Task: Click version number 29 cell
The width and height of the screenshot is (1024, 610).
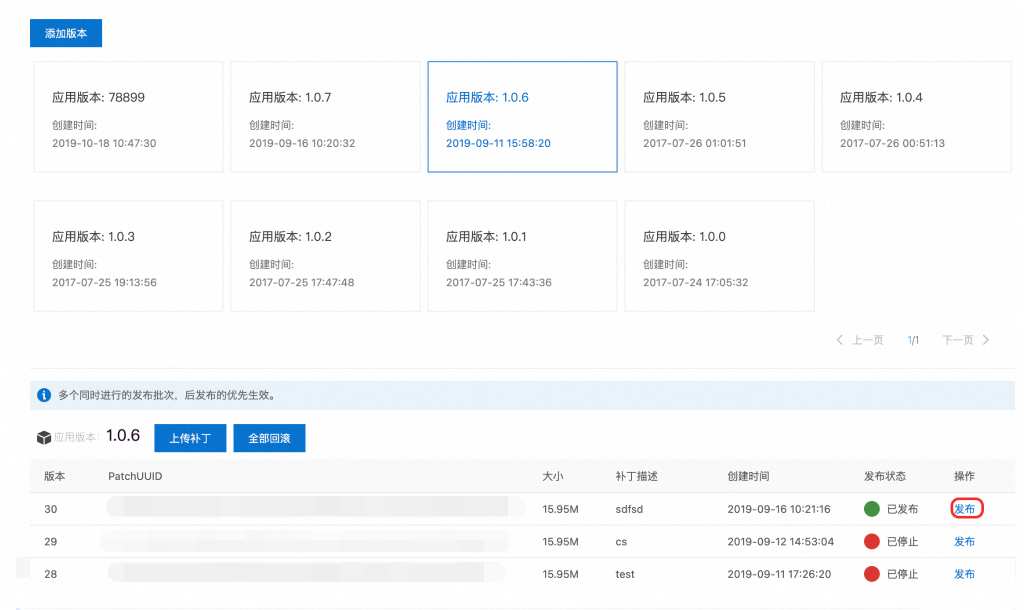Action: tap(51, 541)
